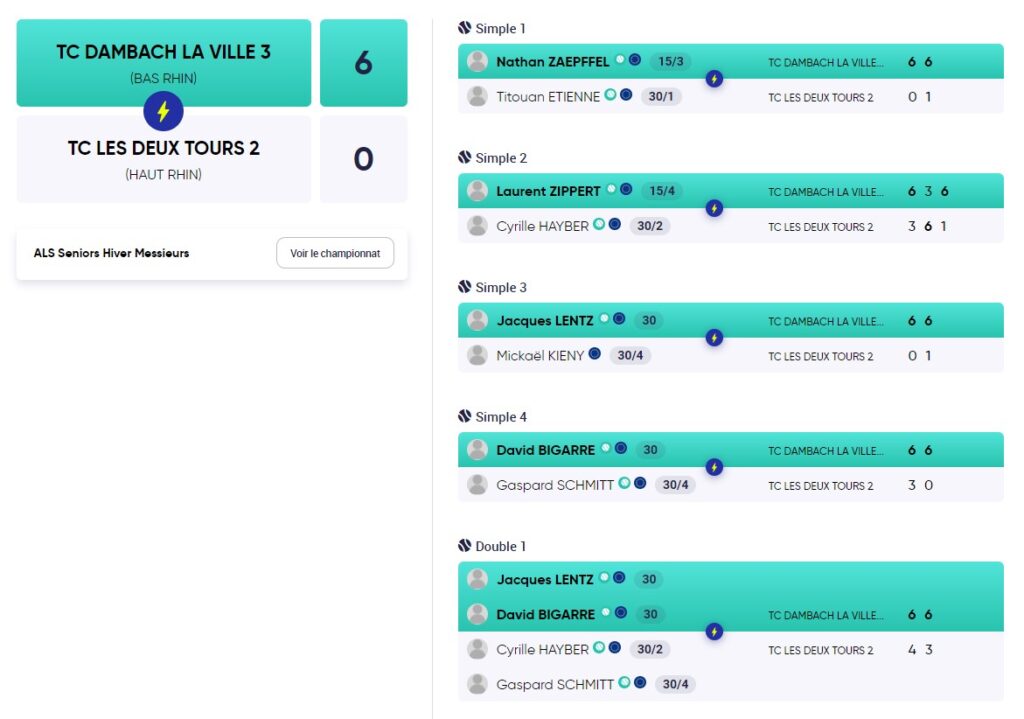Viewport: 1024px width, 719px height.
Task: Click the 15/3 ranking pill for Nathan ZAEPFFEL
Action: (x=671, y=61)
